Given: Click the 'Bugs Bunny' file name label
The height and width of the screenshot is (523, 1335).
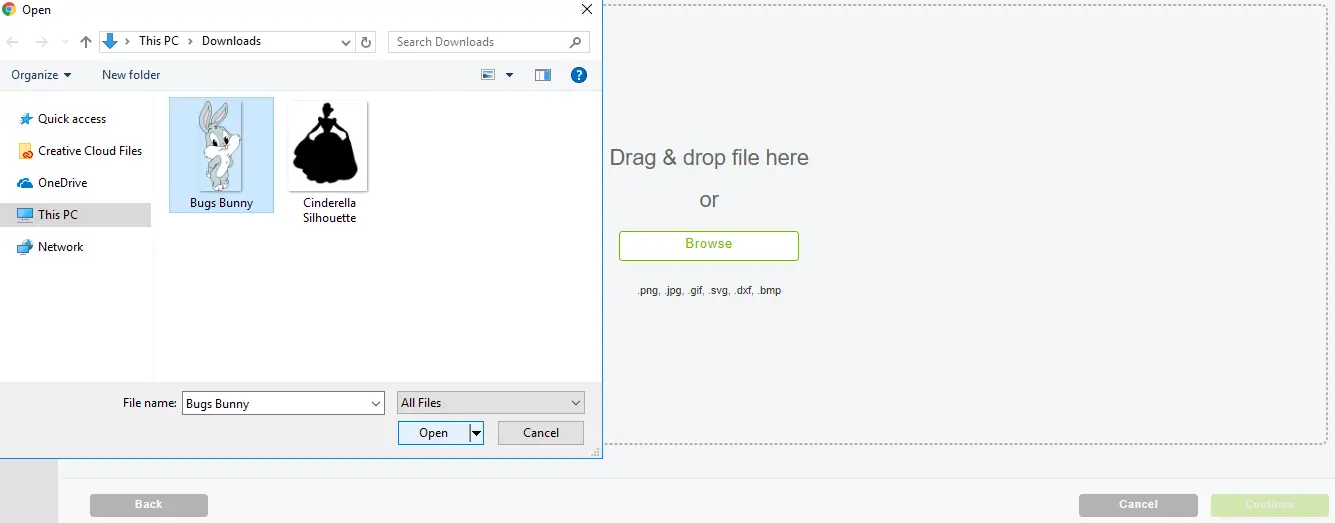Looking at the screenshot, I should tap(222, 203).
